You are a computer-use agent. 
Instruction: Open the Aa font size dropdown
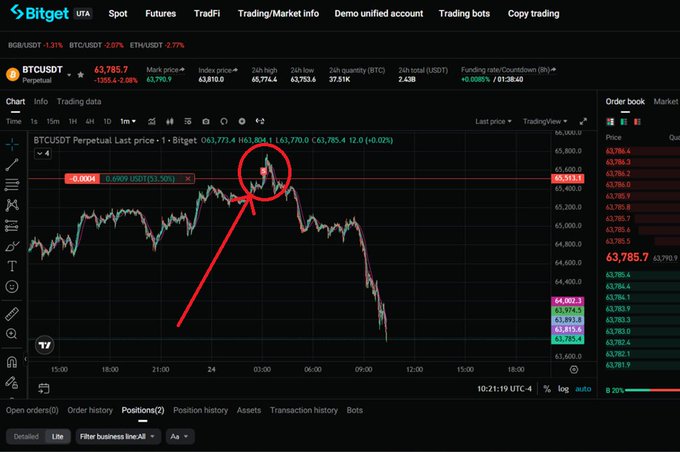pyautogui.click(x=180, y=436)
